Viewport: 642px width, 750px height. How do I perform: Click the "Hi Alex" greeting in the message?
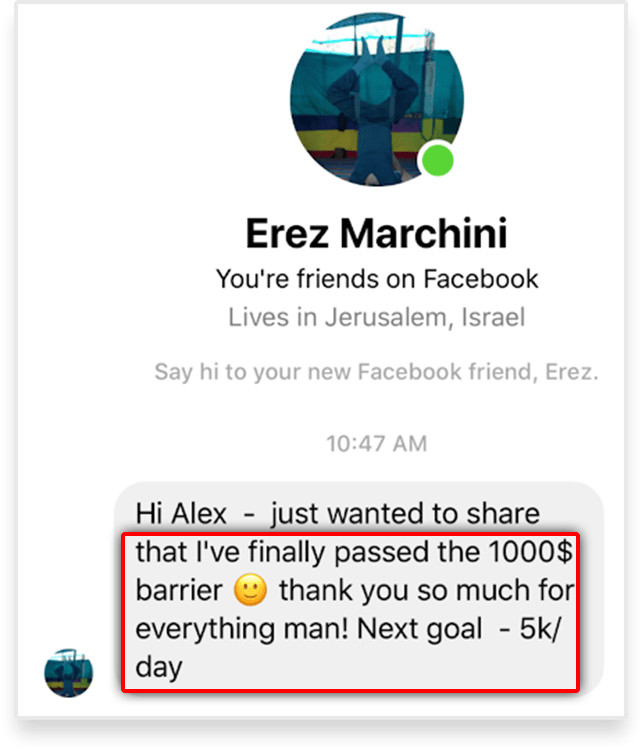(181, 514)
